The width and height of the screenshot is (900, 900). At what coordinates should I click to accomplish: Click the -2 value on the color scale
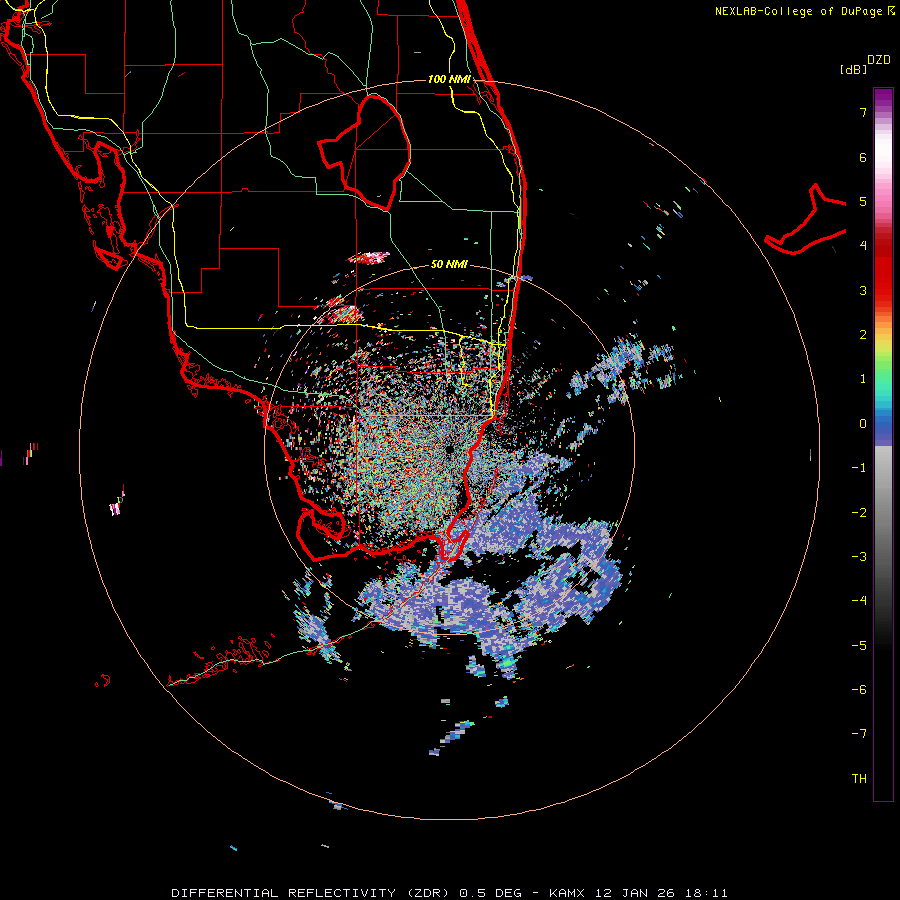tap(859, 513)
